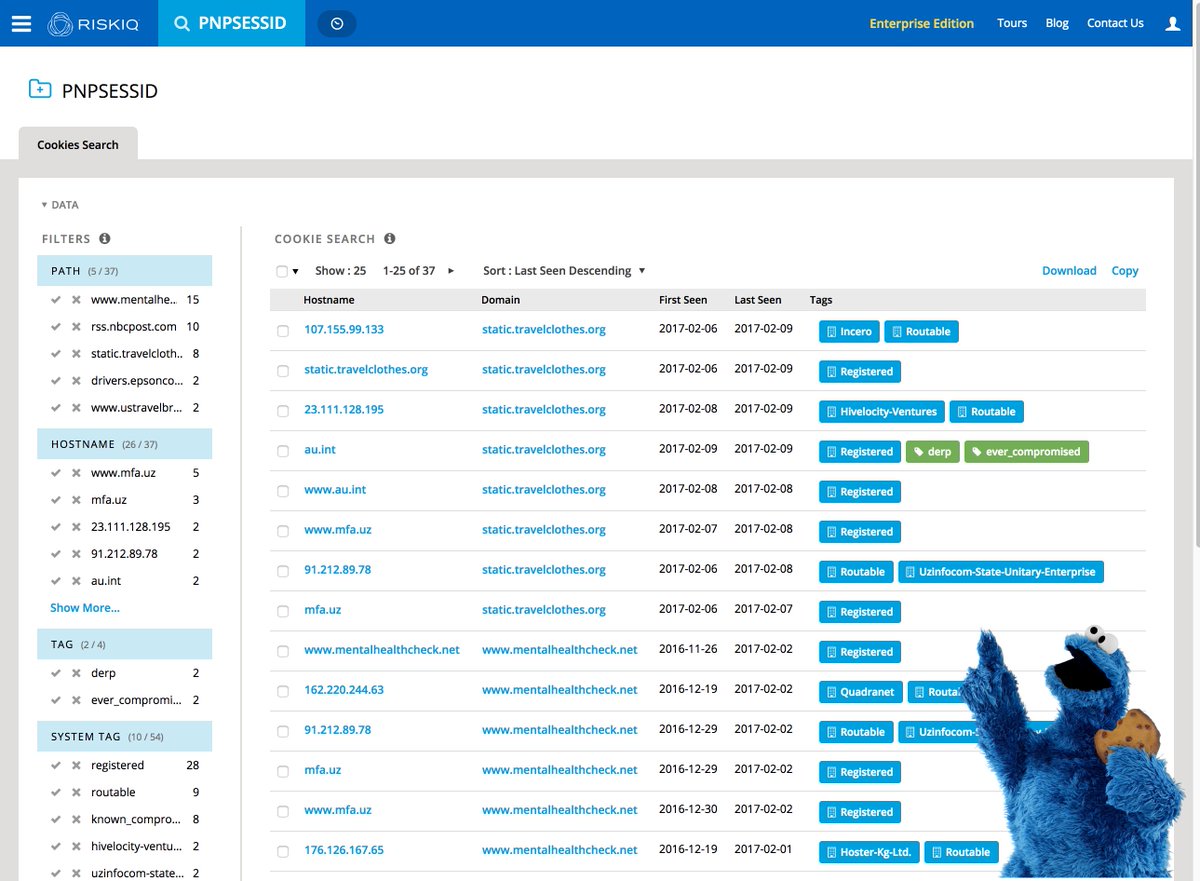The image size is (1200, 881).
Task: Exclude 23.111.128.195 hostname filter X
Action: [76, 526]
